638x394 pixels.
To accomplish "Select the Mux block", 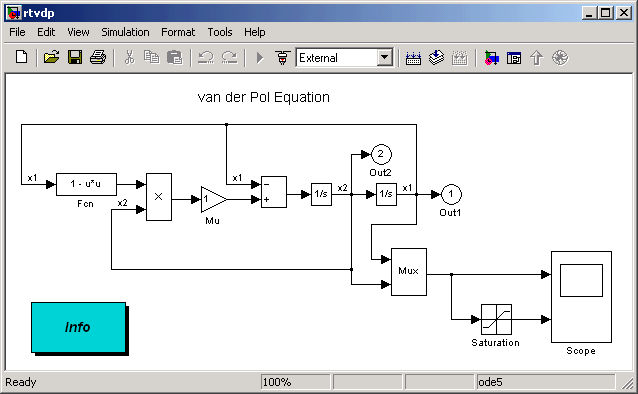I will [x=409, y=271].
